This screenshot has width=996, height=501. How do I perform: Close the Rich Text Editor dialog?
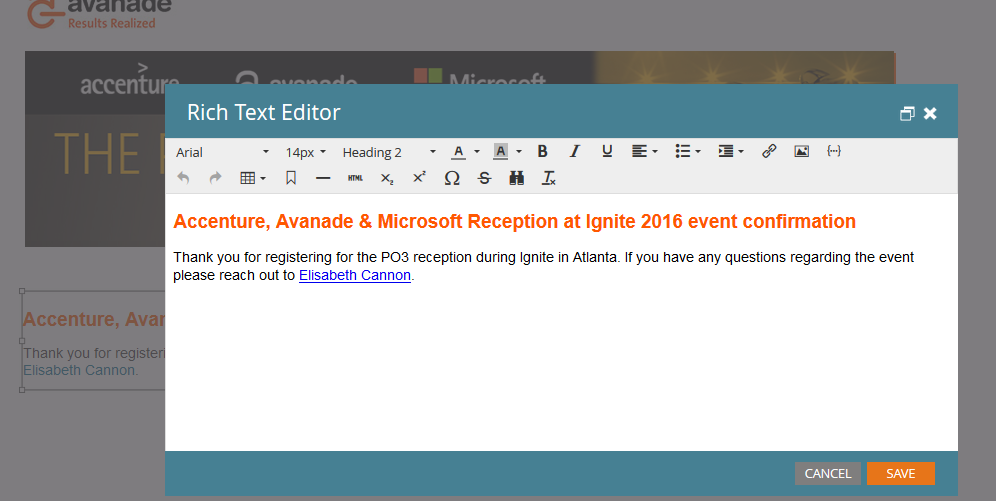click(x=930, y=113)
